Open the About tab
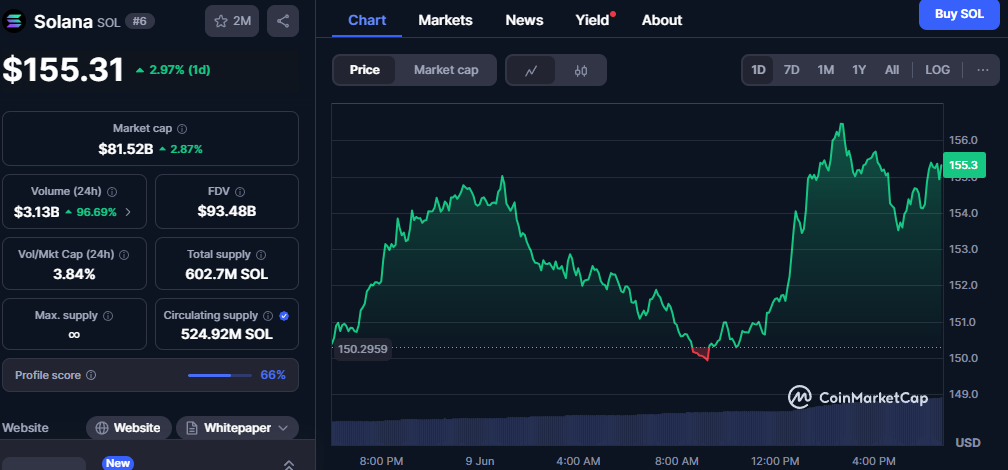Viewport: 1008px width, 470px height. click(662, 21)
